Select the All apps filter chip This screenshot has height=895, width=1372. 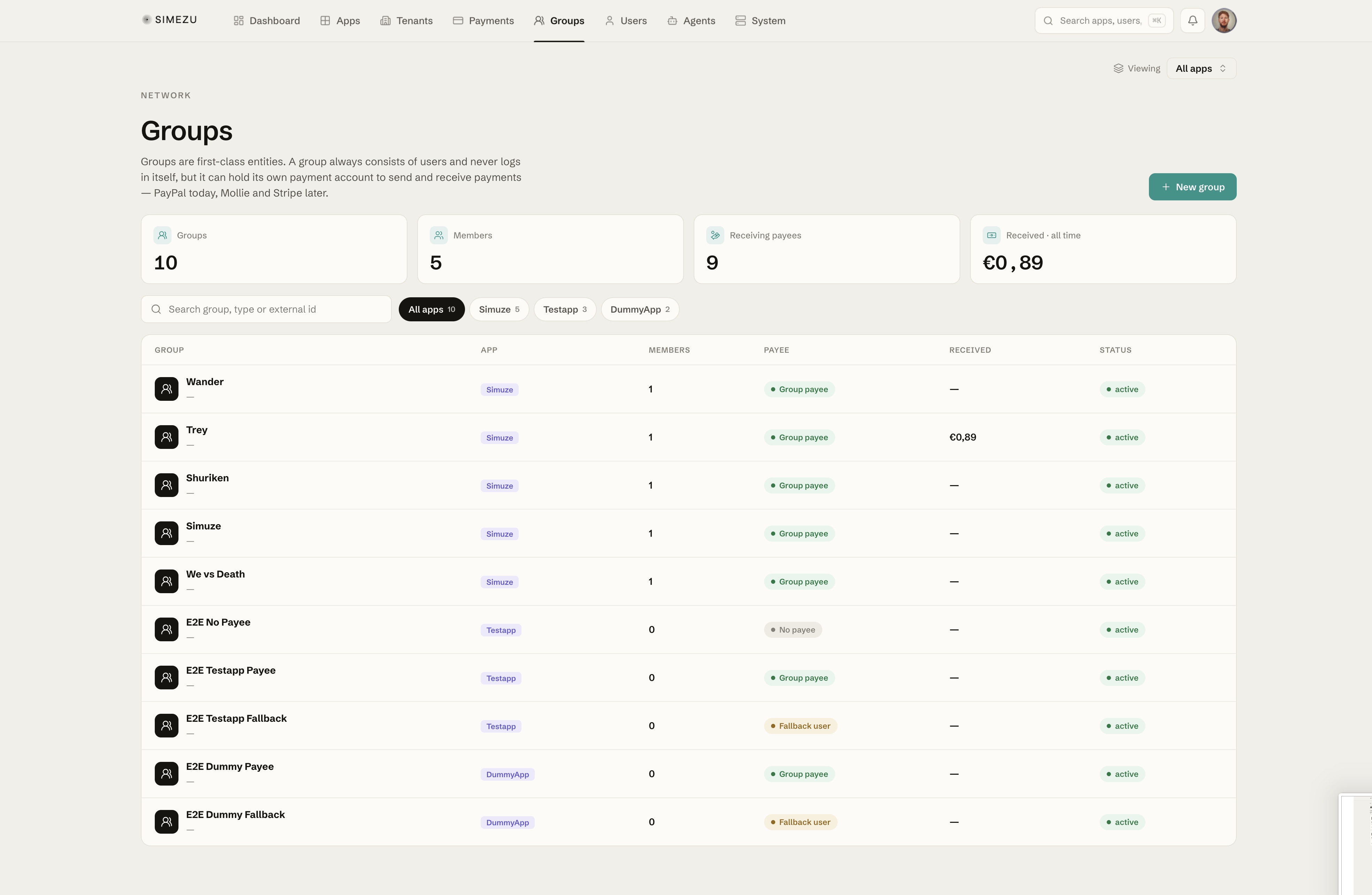point(431,309)
